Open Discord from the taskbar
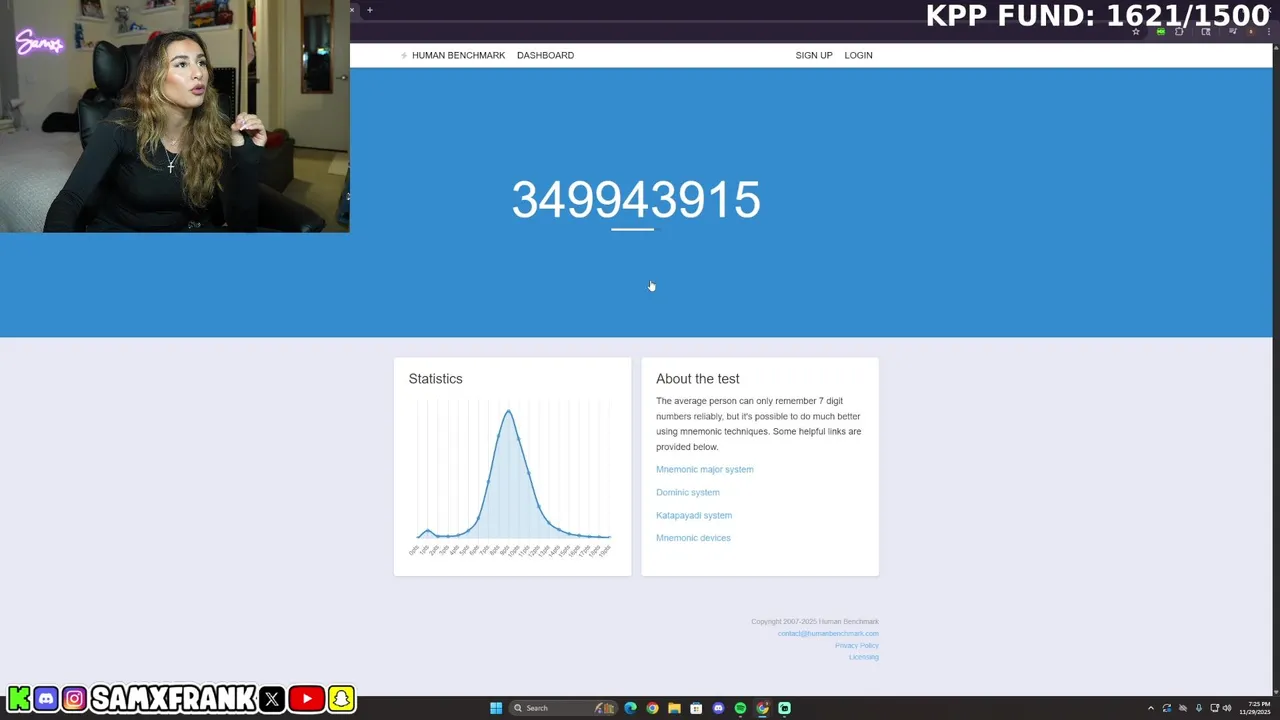 pyautogui.click(x=718, y=708)
